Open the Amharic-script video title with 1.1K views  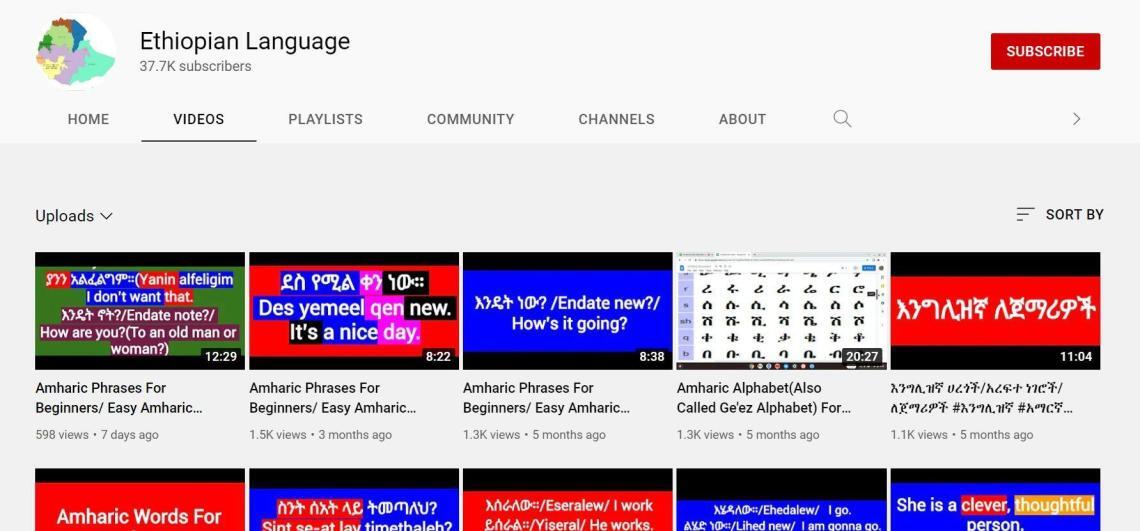point(982,398)
